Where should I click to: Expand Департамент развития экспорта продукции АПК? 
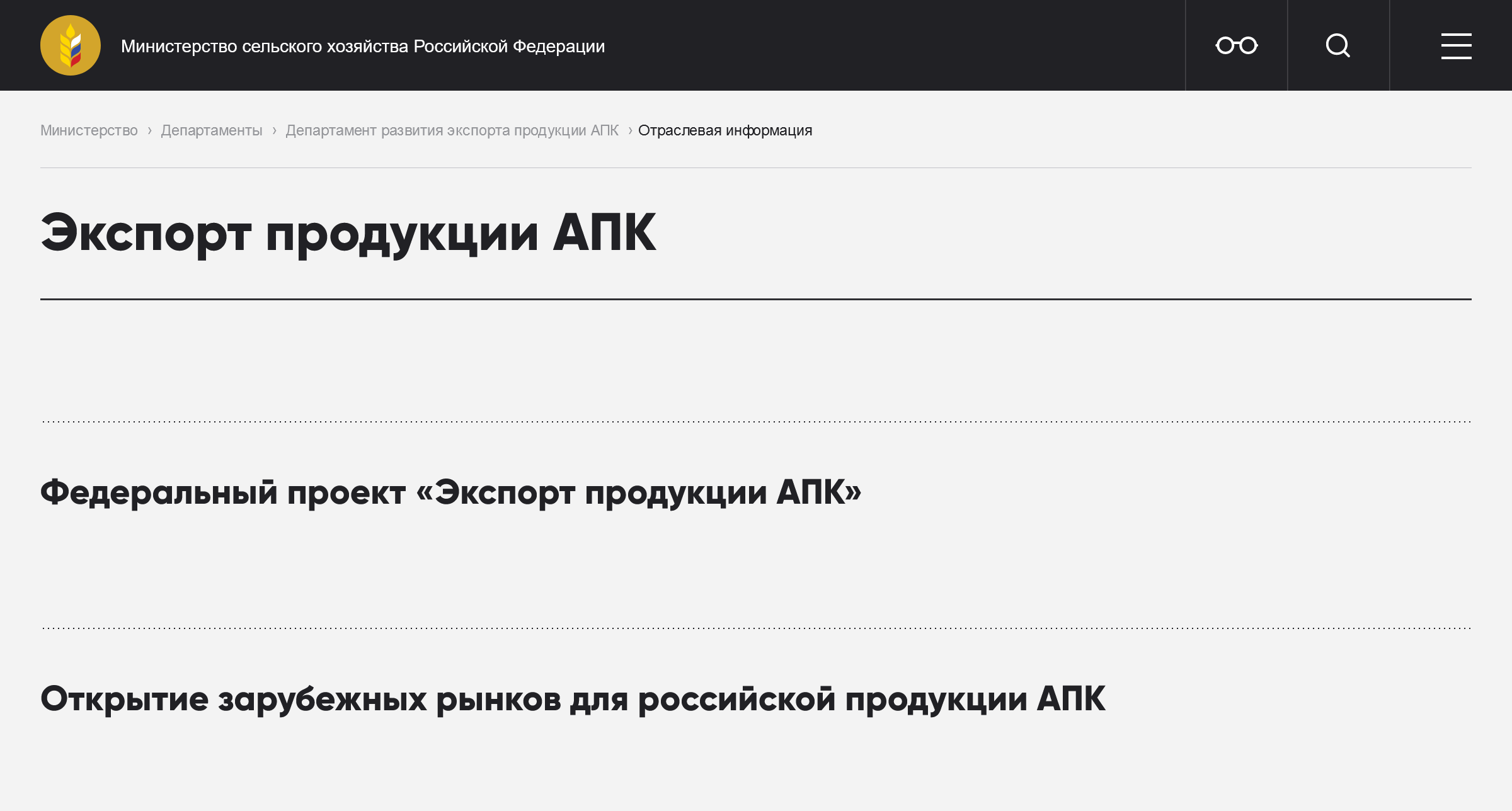click(x=452, y=130)
